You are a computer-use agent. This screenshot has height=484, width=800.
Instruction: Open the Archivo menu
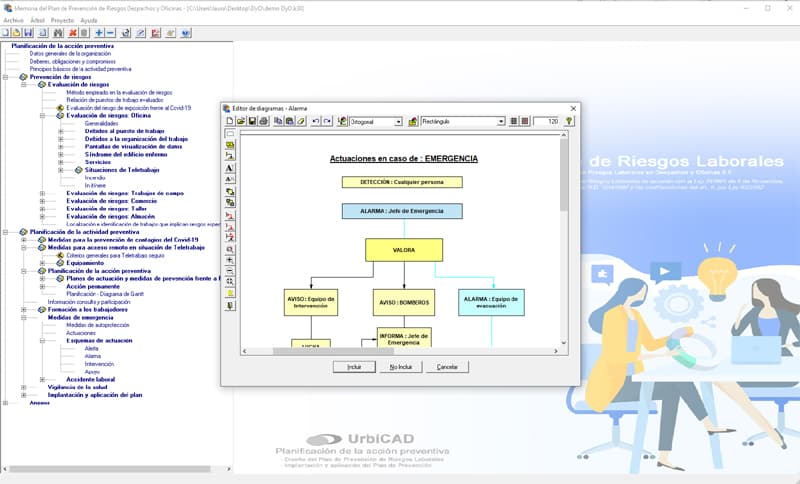13,20
